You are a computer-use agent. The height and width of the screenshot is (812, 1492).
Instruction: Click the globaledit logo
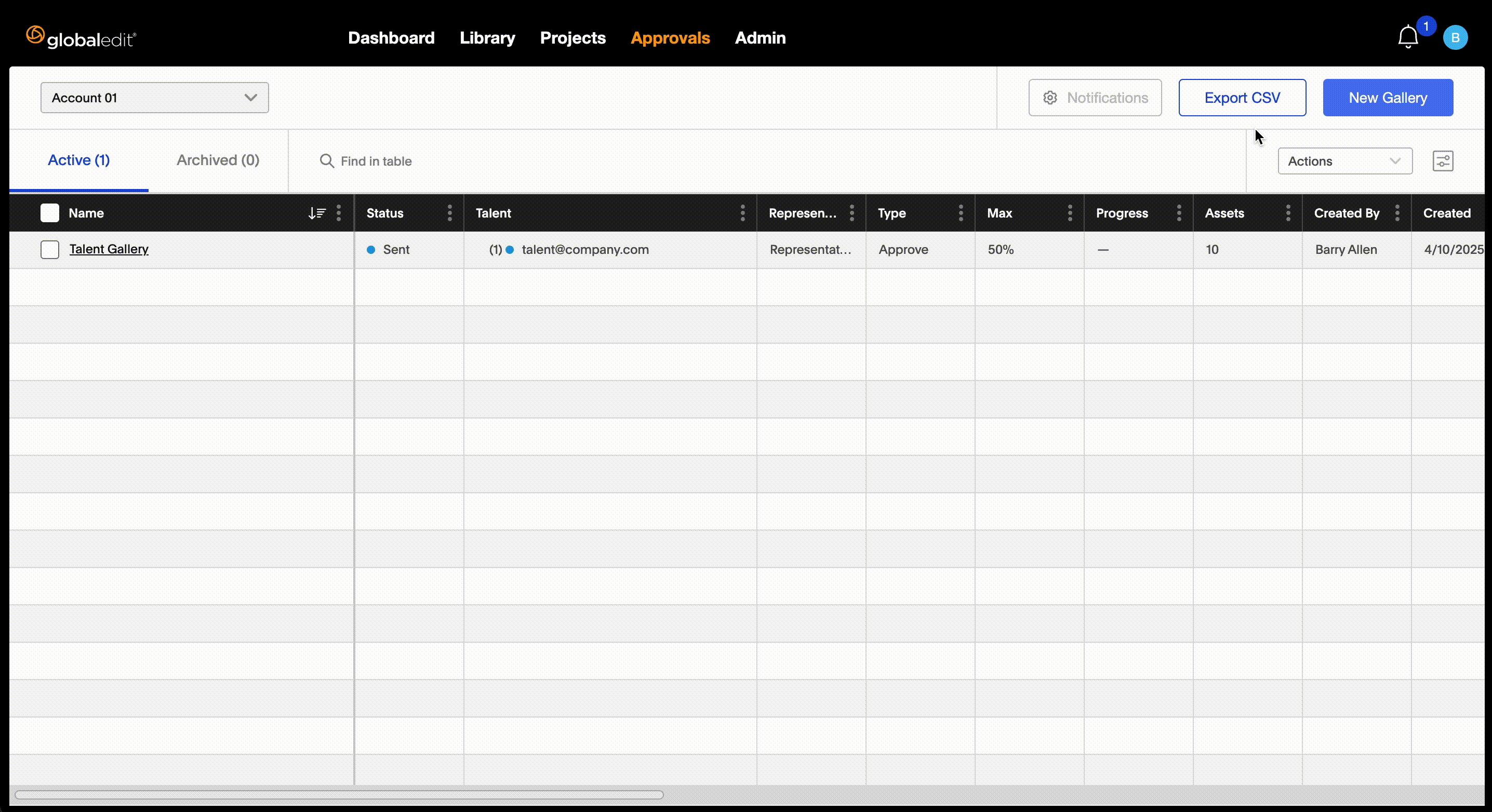point(81,37)
